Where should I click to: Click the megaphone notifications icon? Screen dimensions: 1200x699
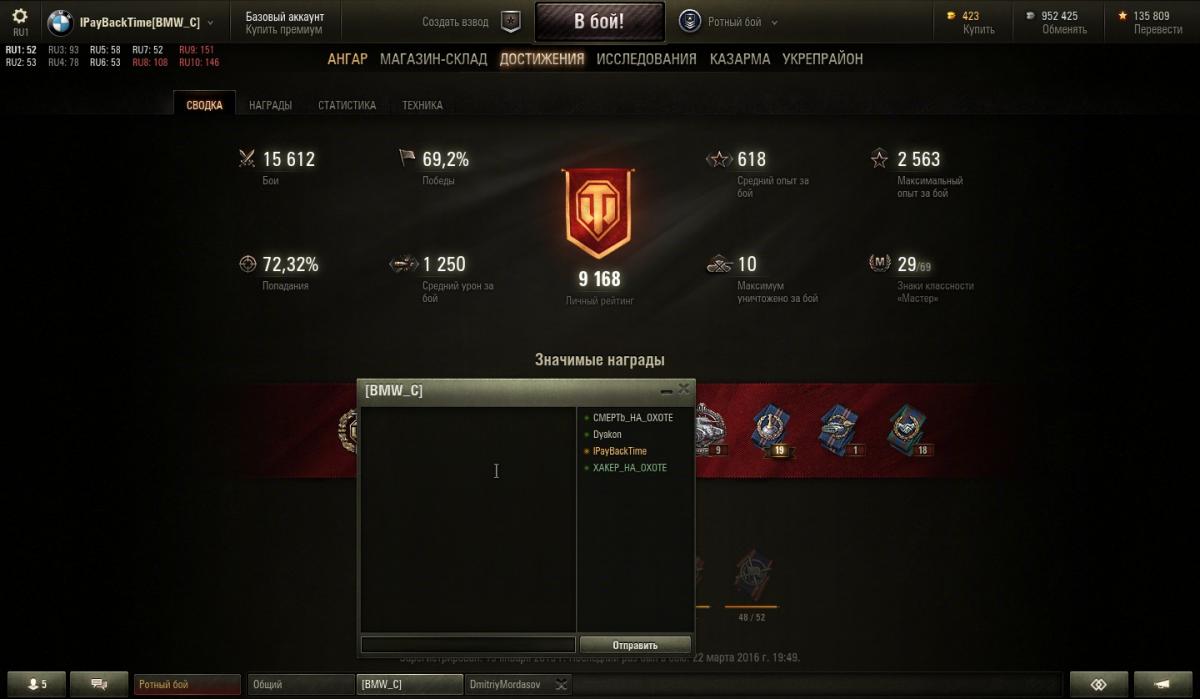1162,684
